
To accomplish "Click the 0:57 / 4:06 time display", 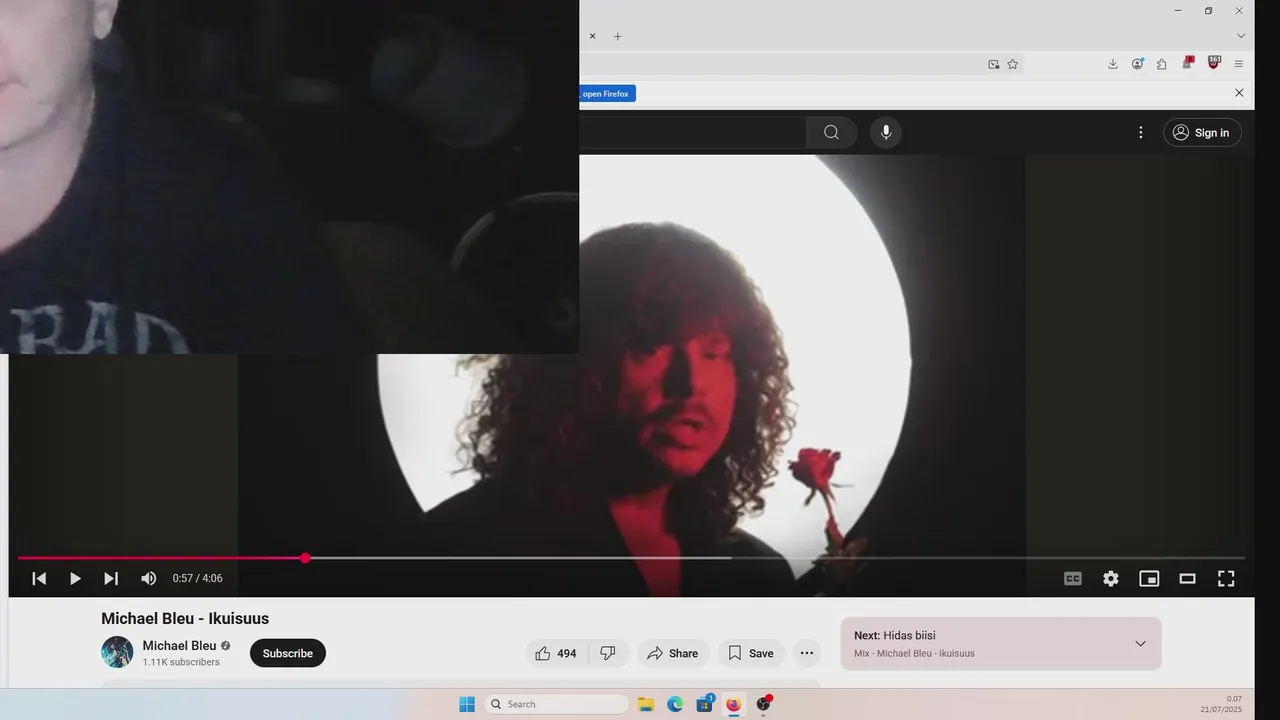I will pyautogui.click(x=197, y=578).
